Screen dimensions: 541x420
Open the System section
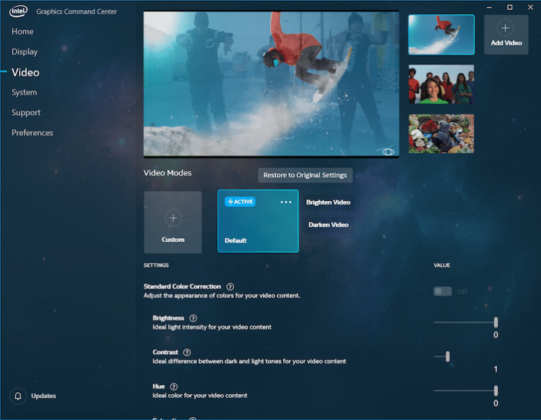[24, 92]
